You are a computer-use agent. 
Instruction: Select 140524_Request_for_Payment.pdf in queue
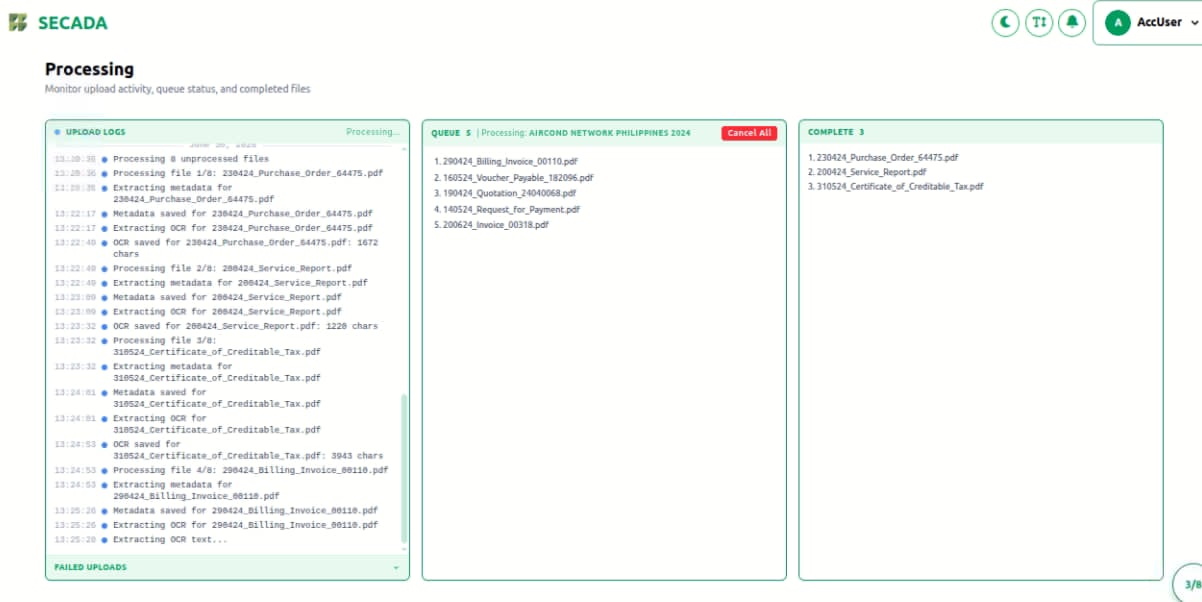(x=507, y=209)
